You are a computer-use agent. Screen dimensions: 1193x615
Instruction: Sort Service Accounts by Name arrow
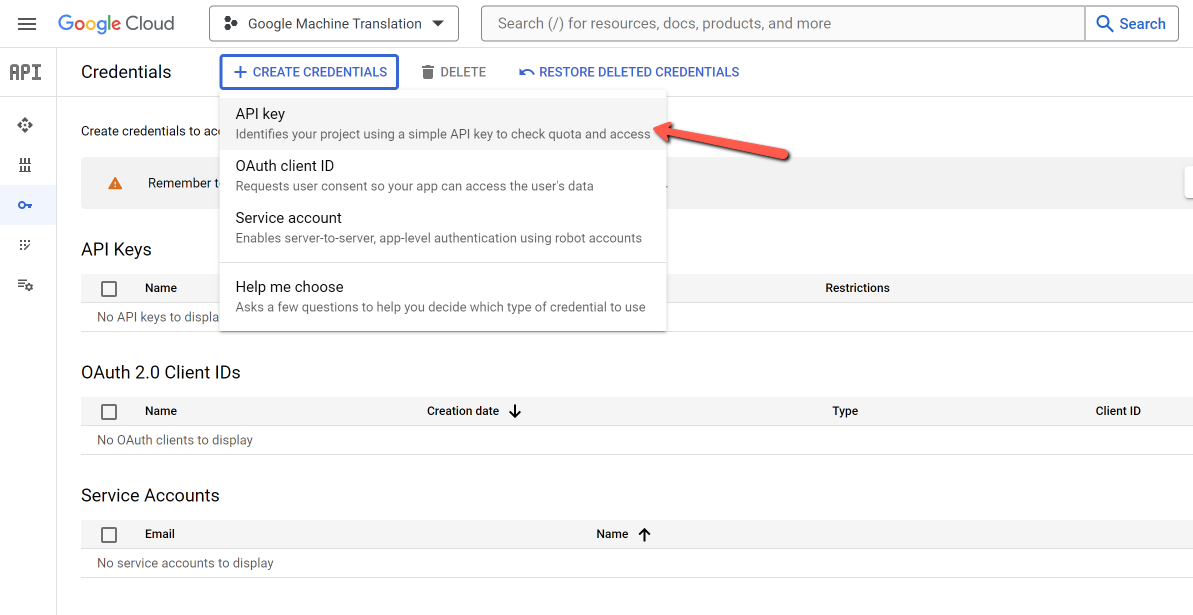pos(644,535)
